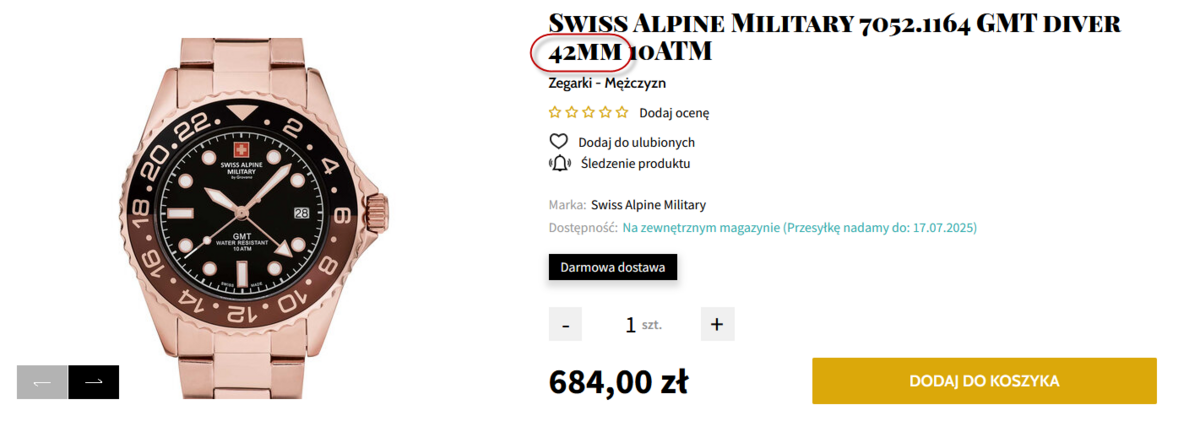This screenshot has height=448, width=1200.
Task: Rate product with fifth star
Action: [622, 113]
